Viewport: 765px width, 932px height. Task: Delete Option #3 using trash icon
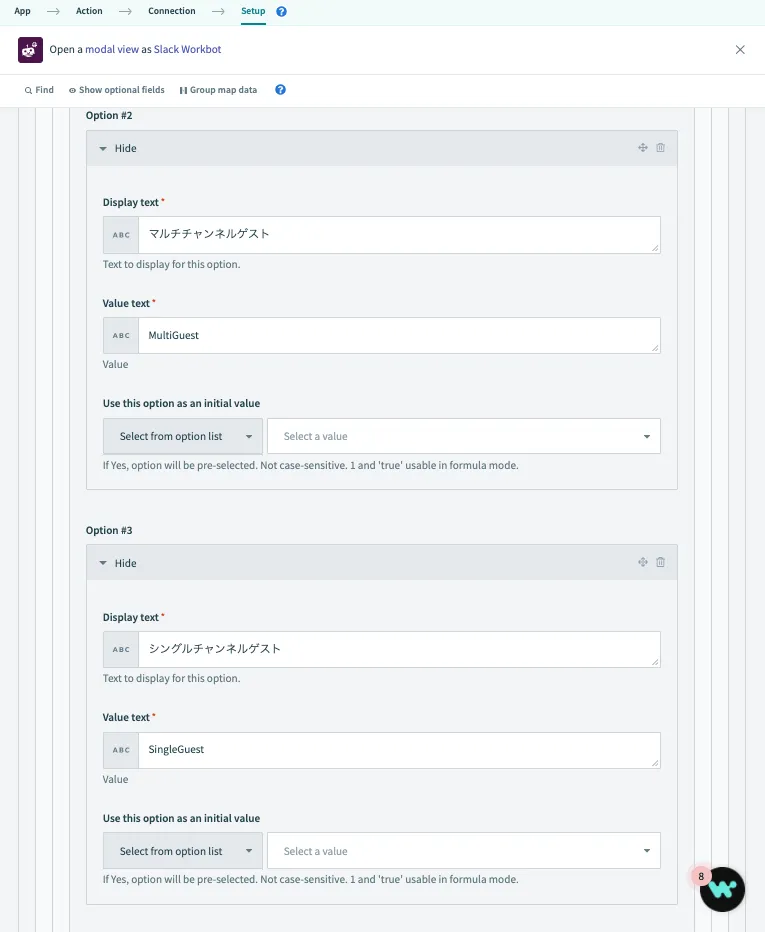click(660, 563)
